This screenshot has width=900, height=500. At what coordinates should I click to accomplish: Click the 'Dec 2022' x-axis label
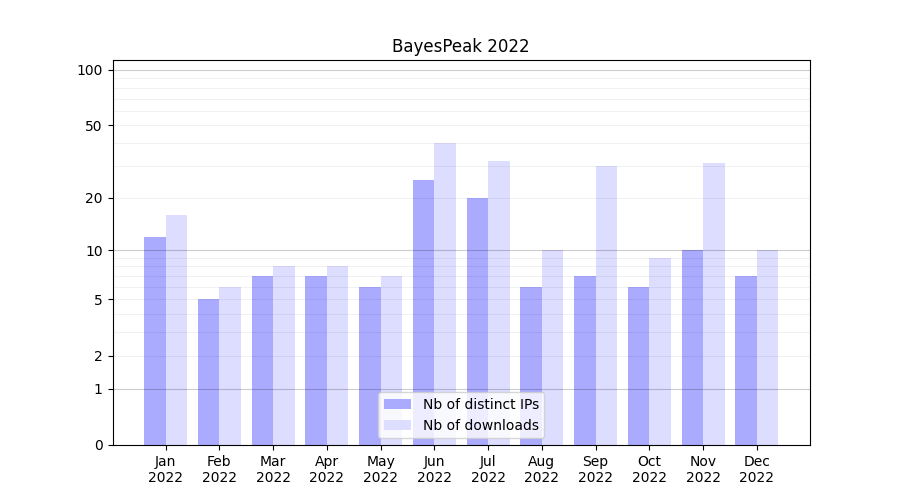coord(756,469)
